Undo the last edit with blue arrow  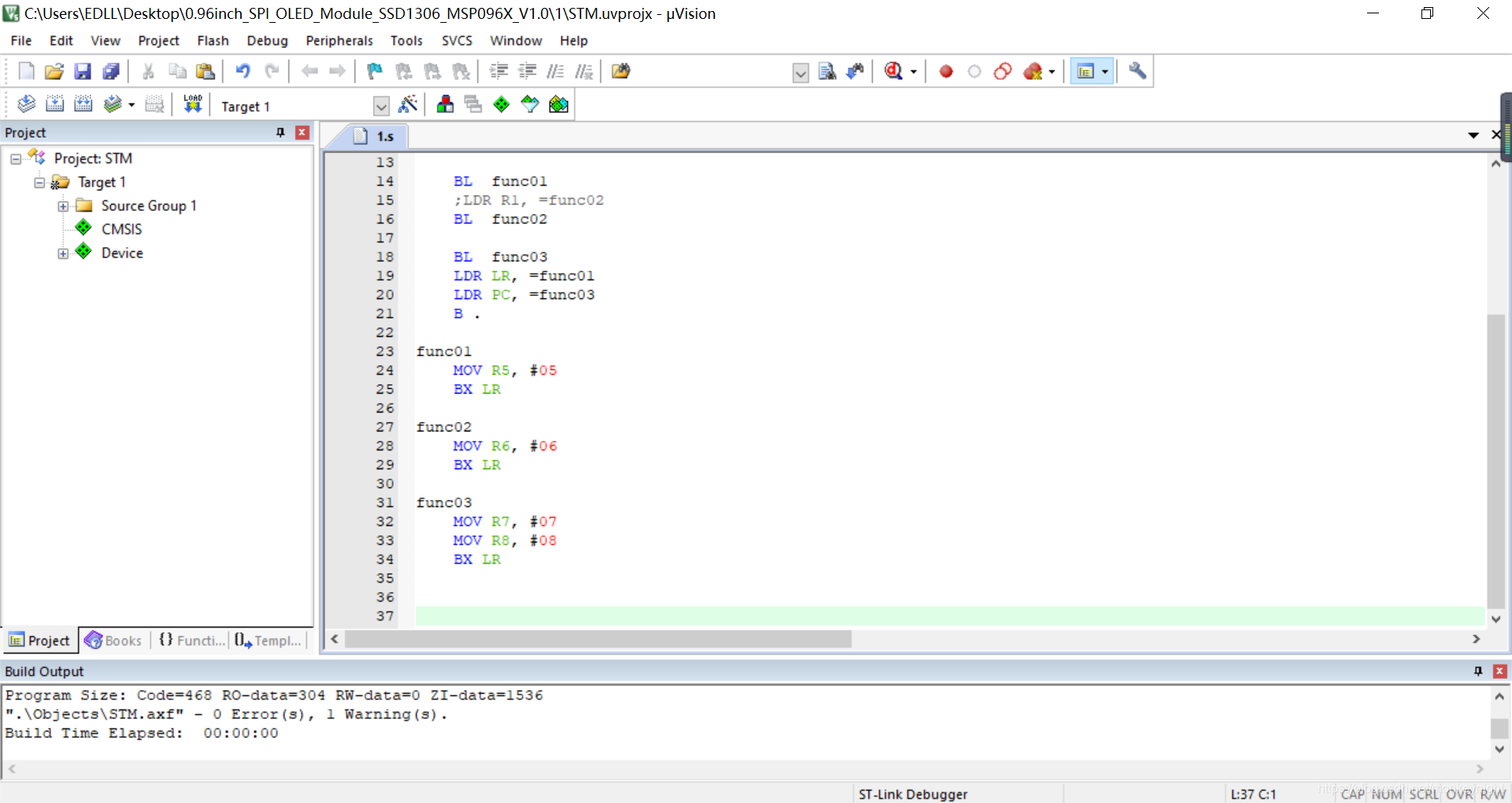pyautogui.click(x=243, y=72)
